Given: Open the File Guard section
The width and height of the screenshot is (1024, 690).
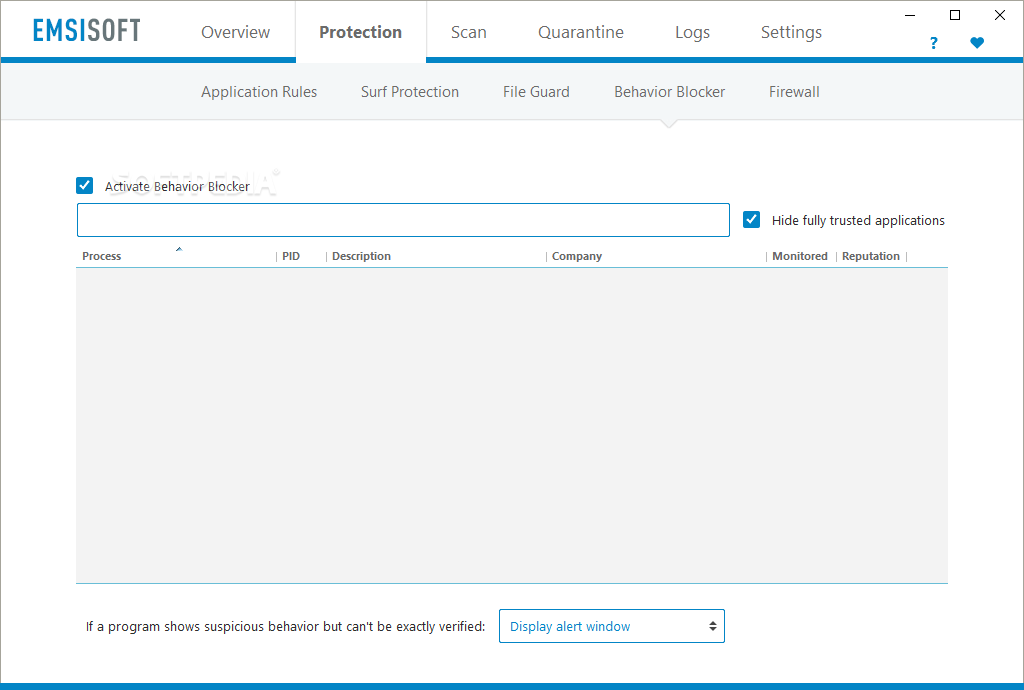Looking at the screenshot, I should [536, 92].
